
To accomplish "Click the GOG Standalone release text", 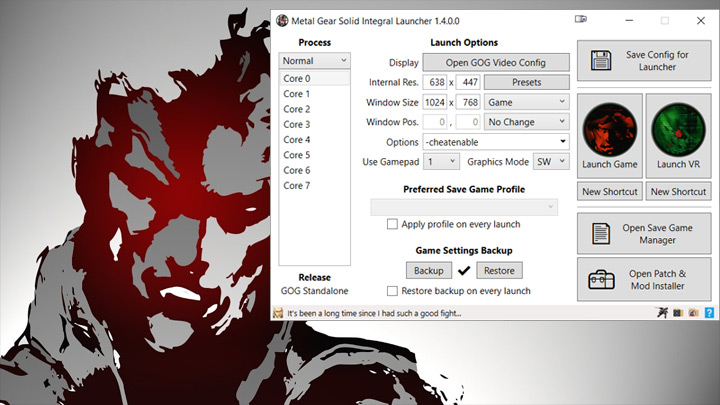I will [x=315, y=291].
